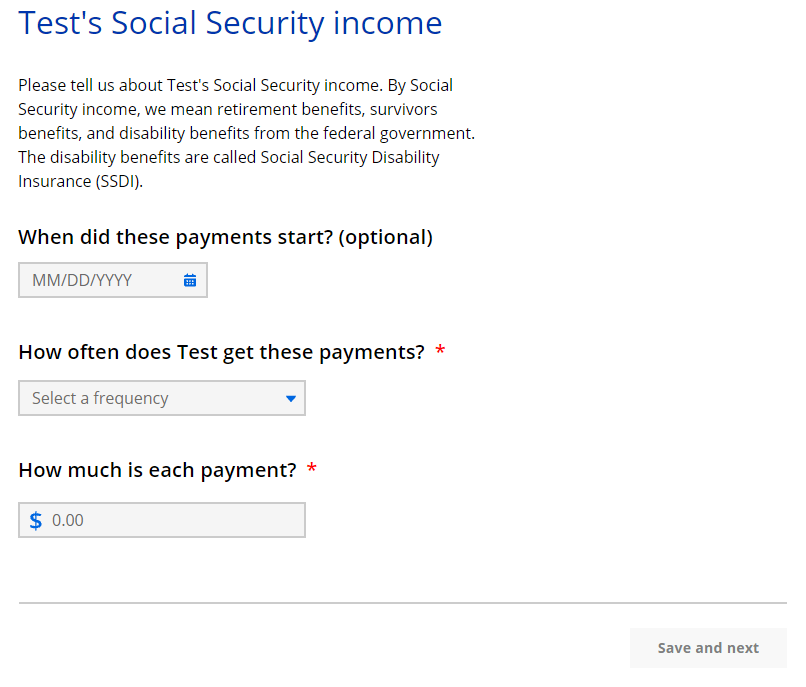
Task: Click the 'How often does Test get these payments?' label
Action: pyautogui.click(x=221, y=352)
